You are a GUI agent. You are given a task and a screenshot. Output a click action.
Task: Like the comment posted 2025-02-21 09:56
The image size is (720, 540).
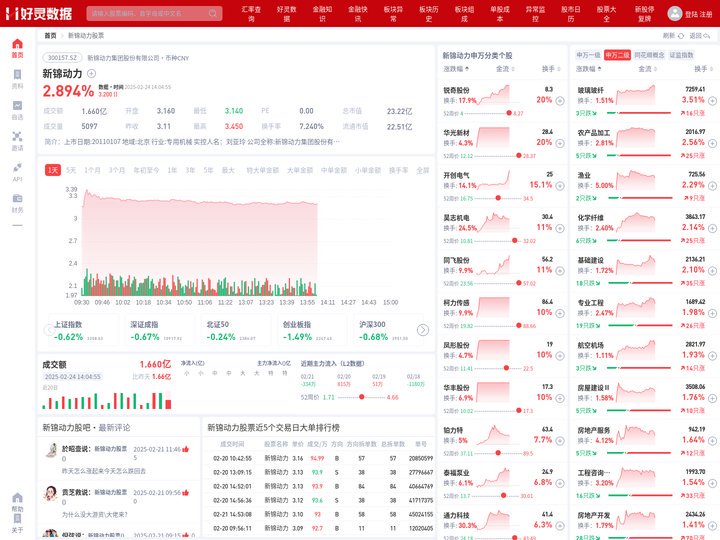pyautogui.click(x=186, y=493)
